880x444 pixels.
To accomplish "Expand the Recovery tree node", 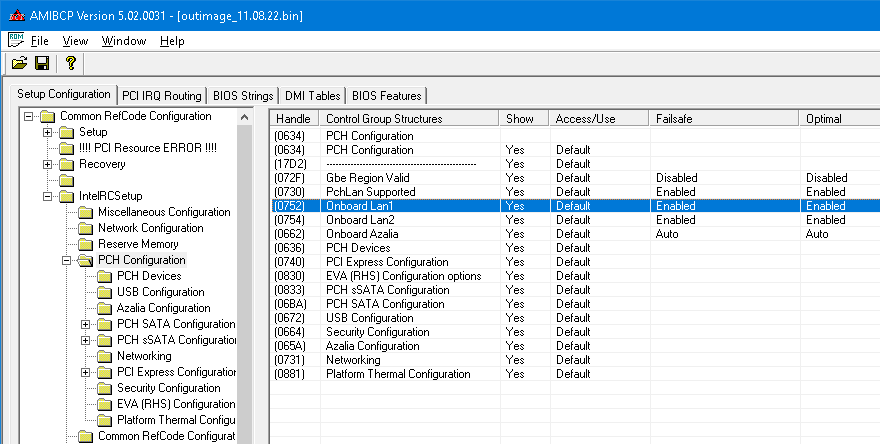I will pyautogui.click(x=47, y=164).
